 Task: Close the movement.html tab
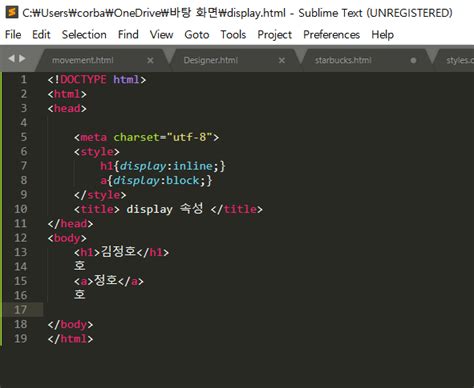click(x=150, y=60)
